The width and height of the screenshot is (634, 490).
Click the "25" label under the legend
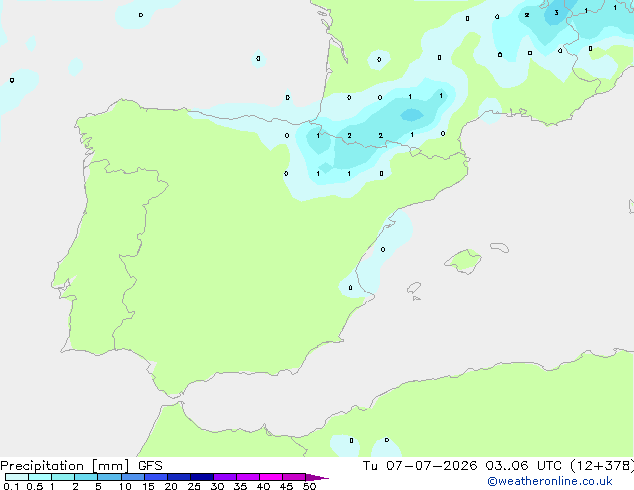tap(194, 486)
